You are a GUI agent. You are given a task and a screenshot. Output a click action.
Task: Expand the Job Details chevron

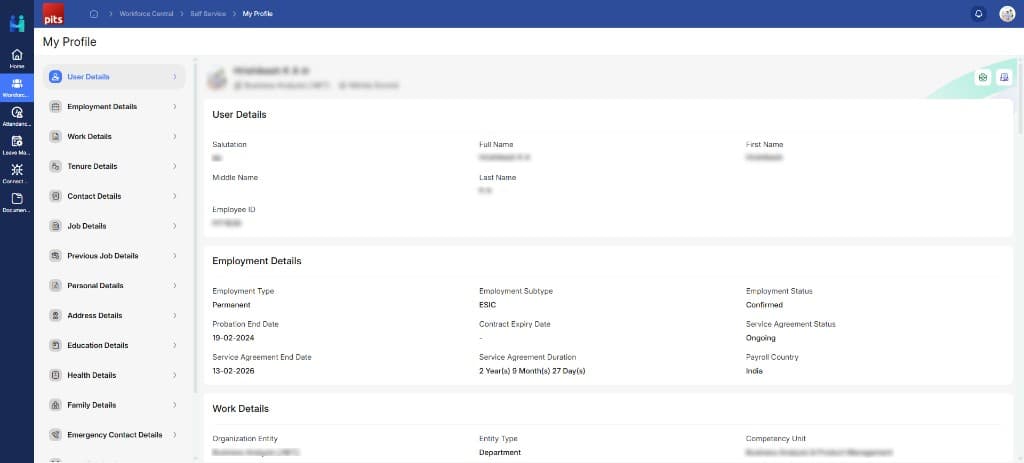[x=174, y=226]
